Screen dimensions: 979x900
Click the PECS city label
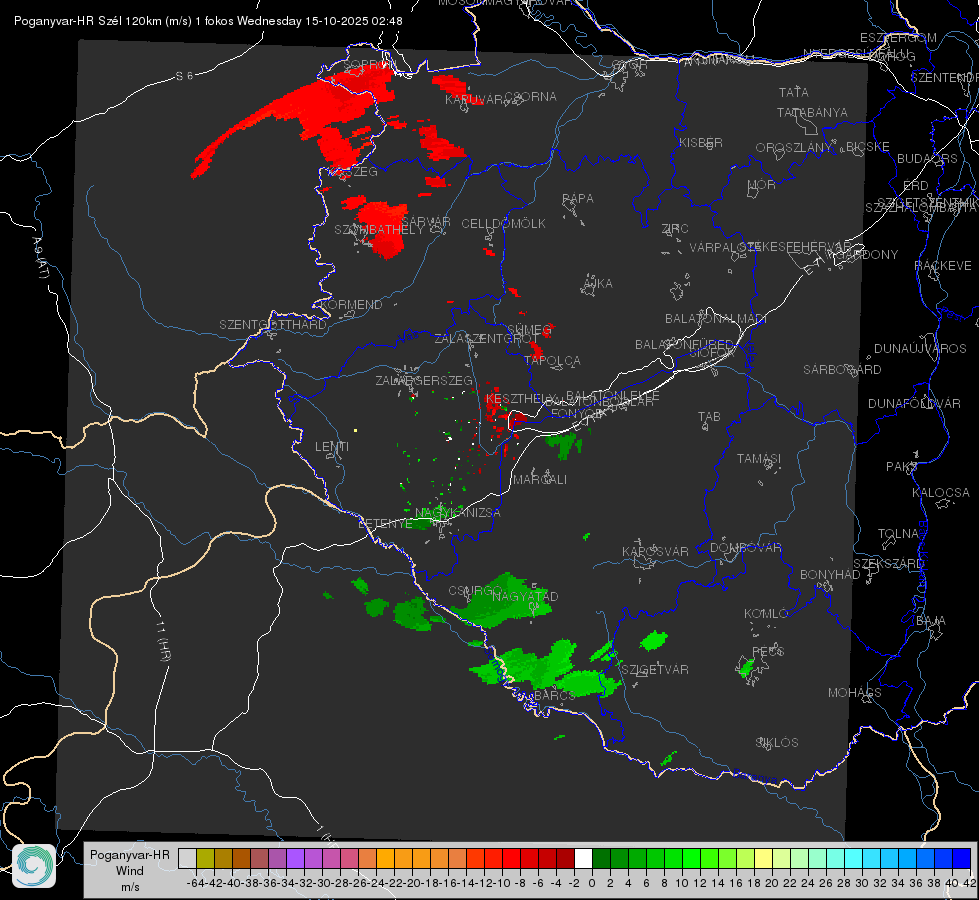(x=767, y=652)
